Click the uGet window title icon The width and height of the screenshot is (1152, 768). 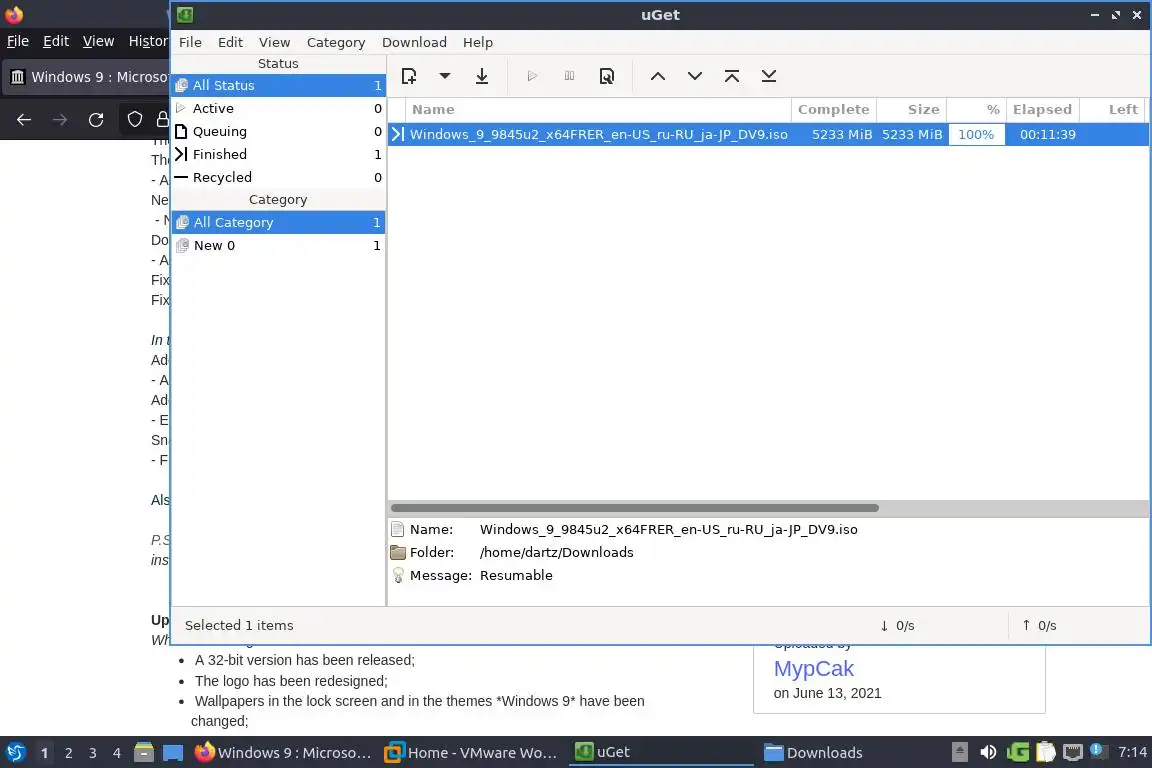coord(185,15)
